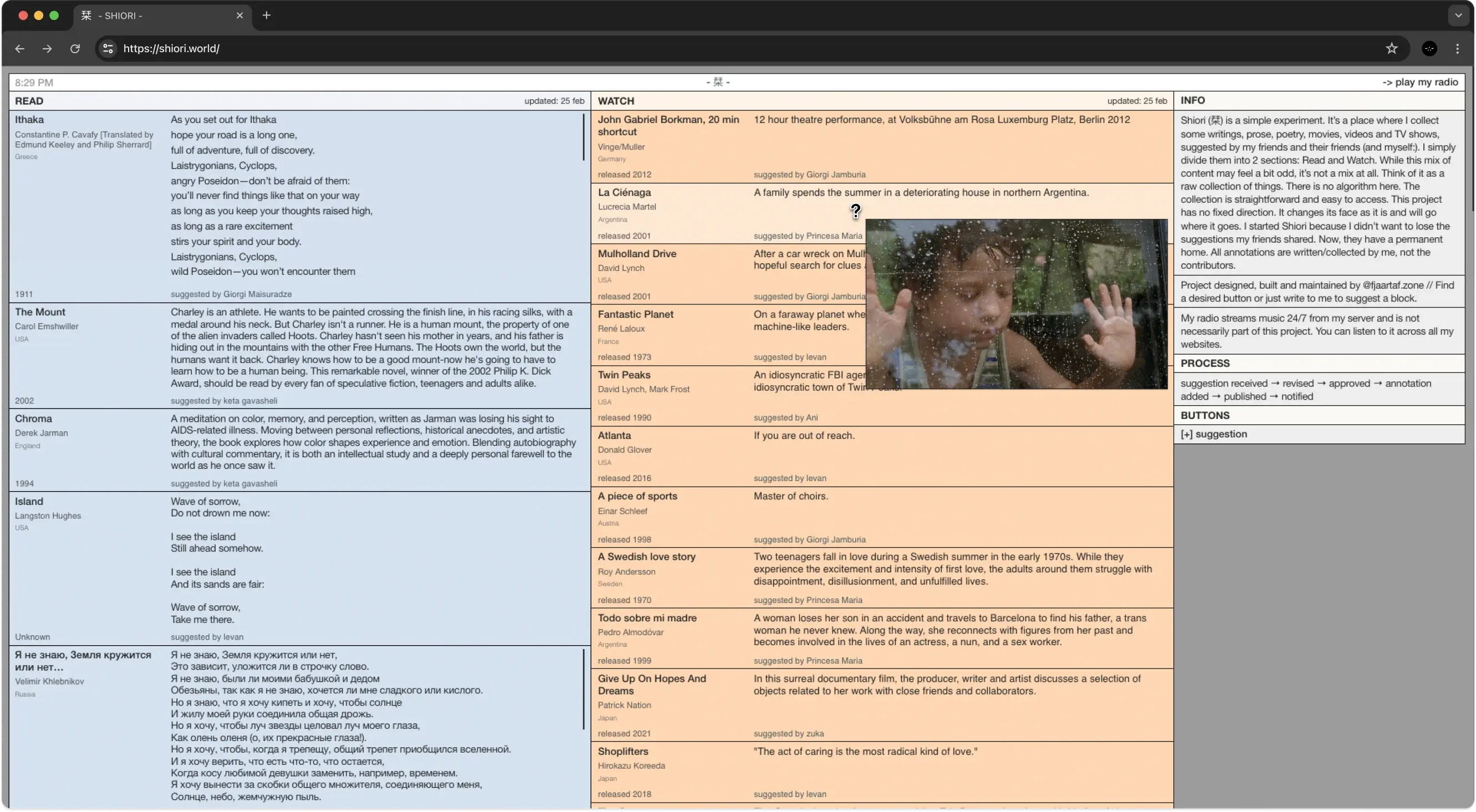This screenshot has width=1476, height=812.
Task: Click the browser forward arrow
Action: 47,49
